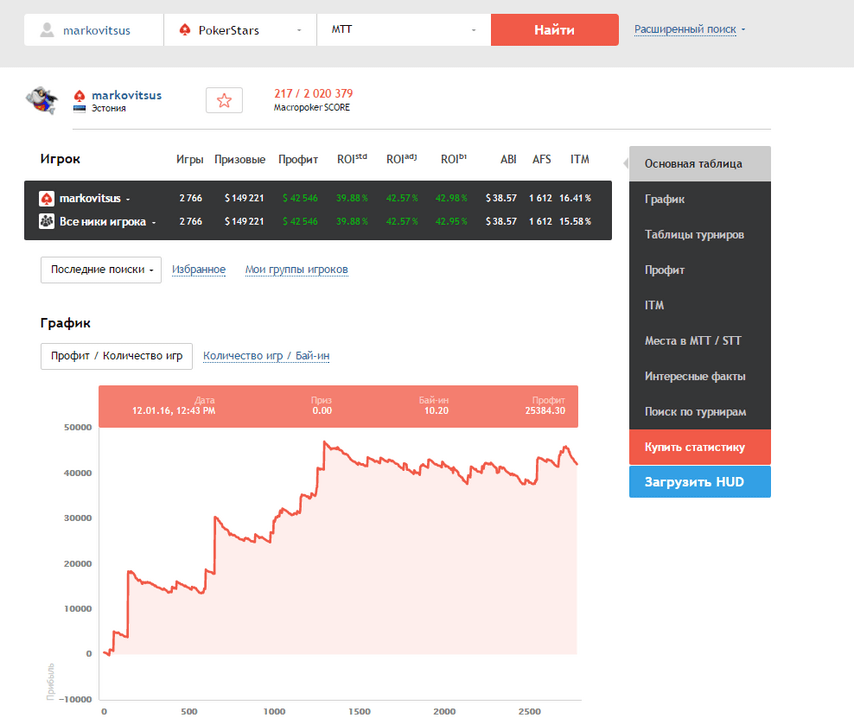The height and width of the screenshot is (718, 854).
Task: Switch to Количество игр / Бай-ин chart
Action: coord(266,356)
